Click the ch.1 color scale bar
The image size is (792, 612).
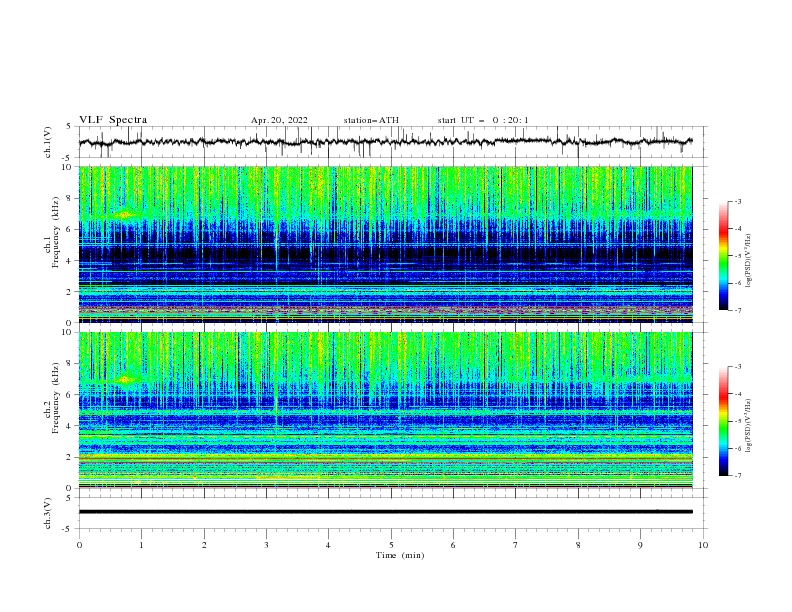723,256
